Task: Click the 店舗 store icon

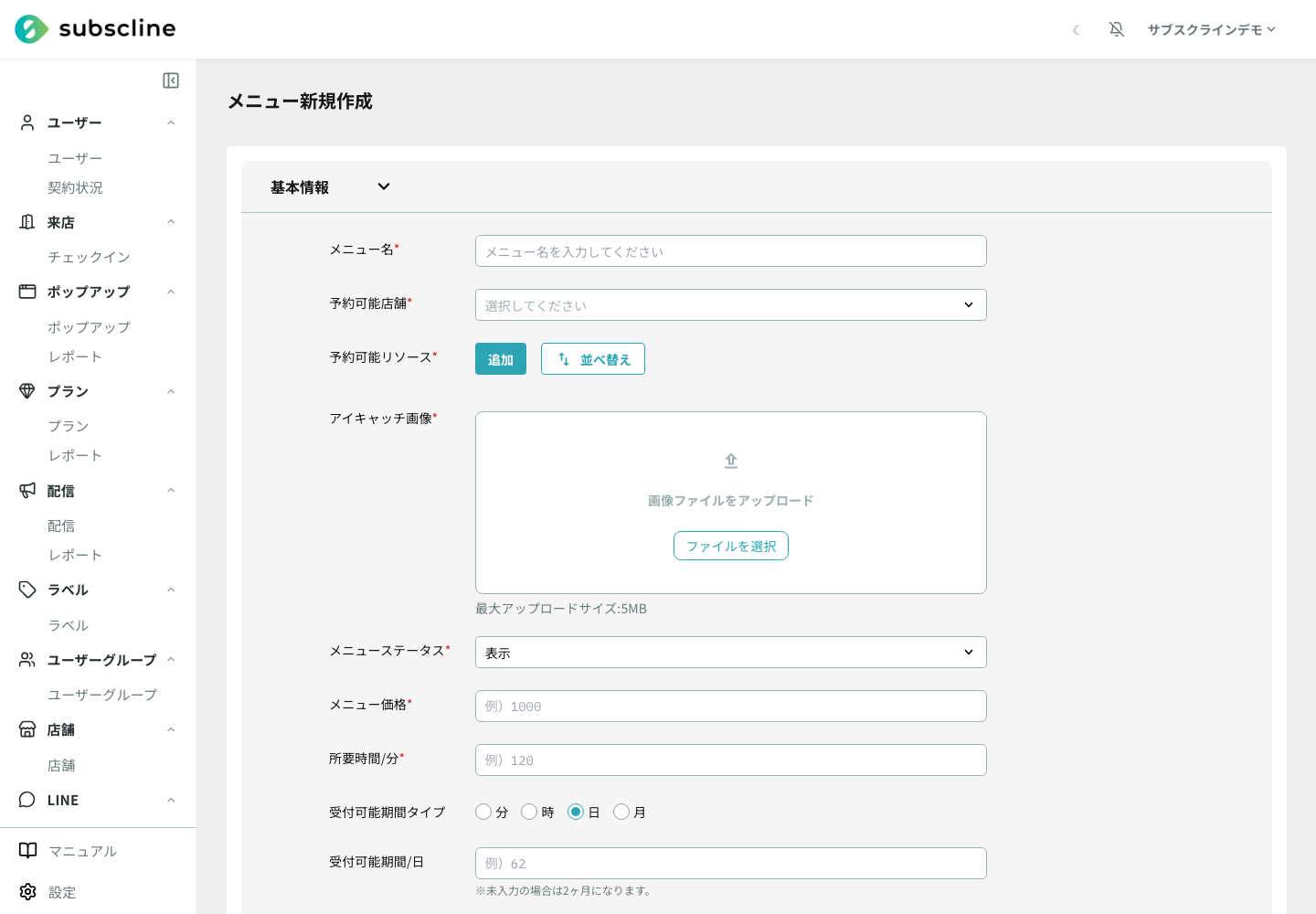Action: [x=27, y=729]
